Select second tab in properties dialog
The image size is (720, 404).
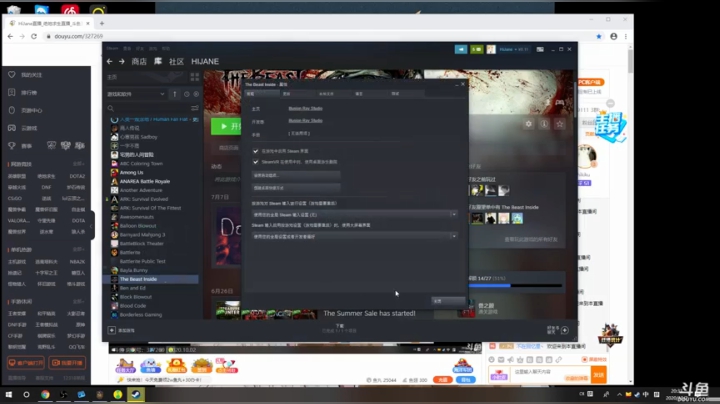(x=297, y=94)
